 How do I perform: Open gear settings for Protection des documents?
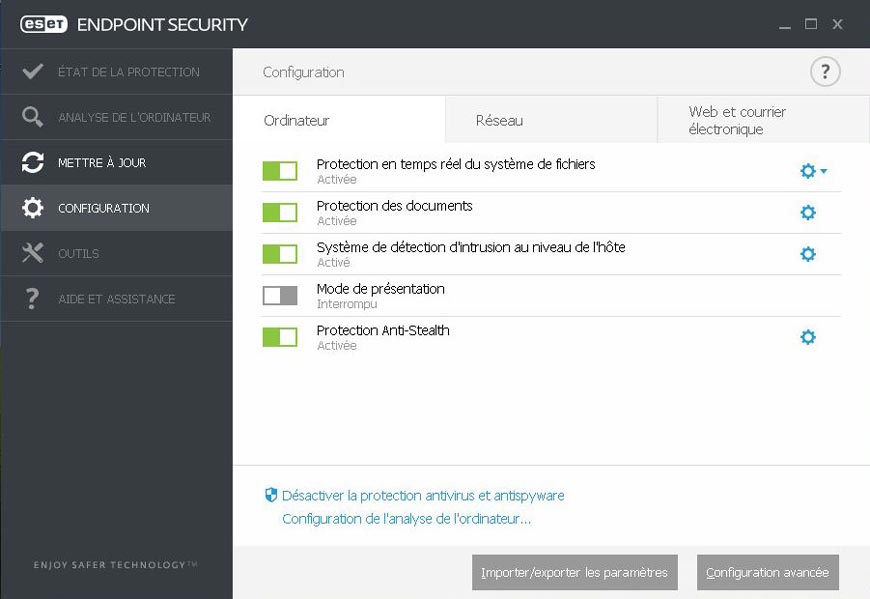click(808, 212)
